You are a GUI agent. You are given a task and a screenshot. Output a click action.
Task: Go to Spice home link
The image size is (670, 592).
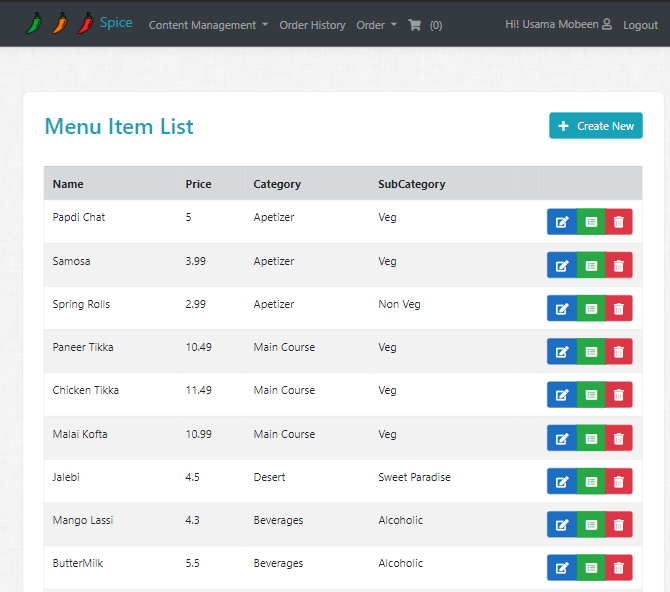116,22
